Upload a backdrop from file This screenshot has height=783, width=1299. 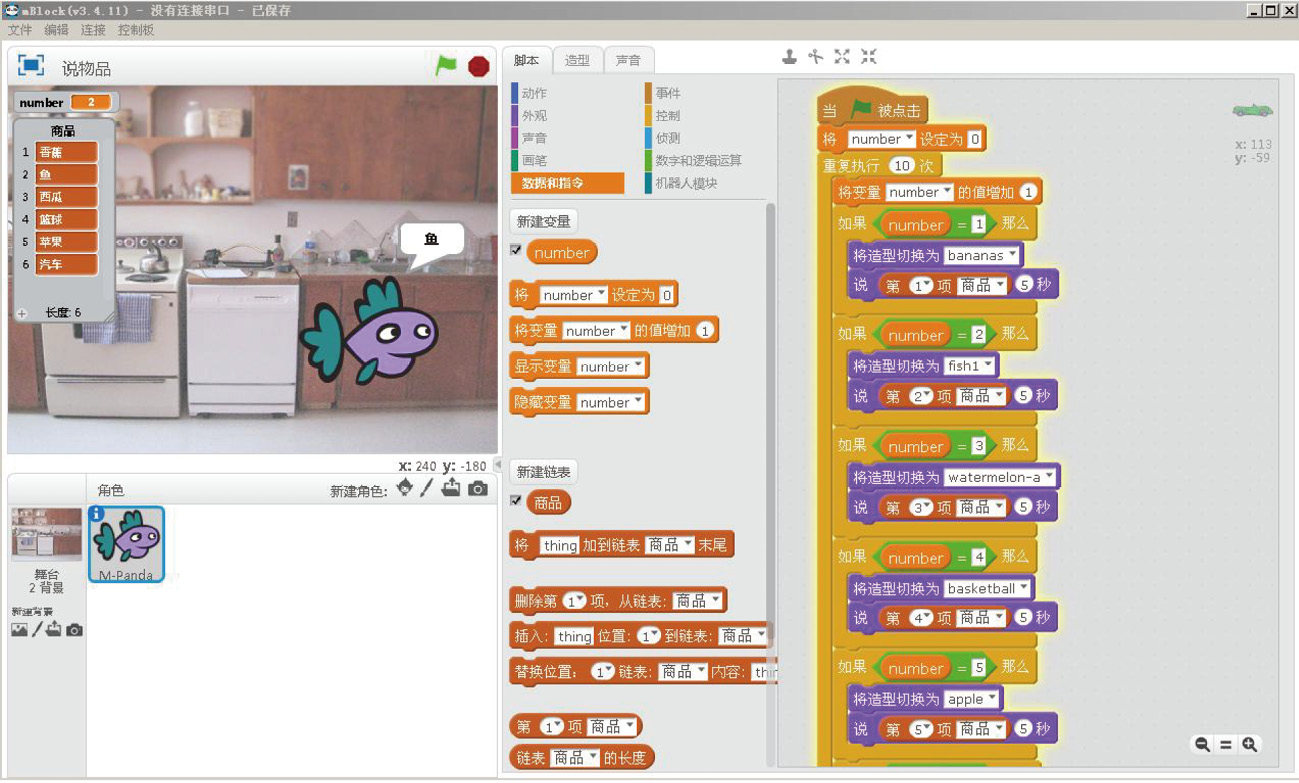click(53, 630)
